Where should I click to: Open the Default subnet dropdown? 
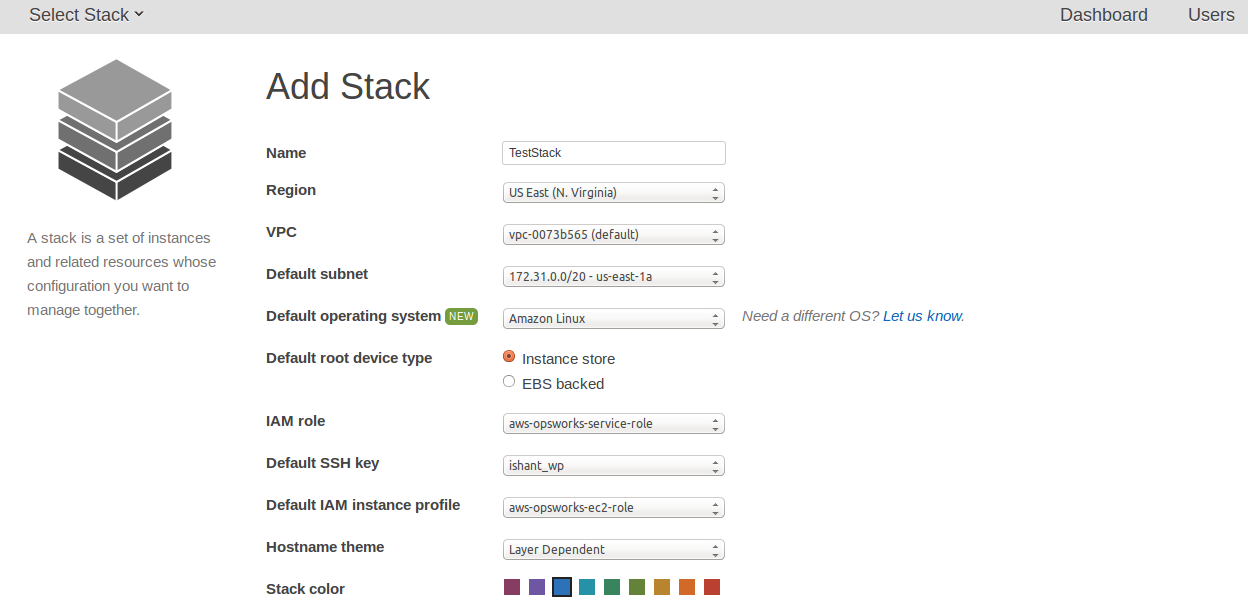click(613, 277)
